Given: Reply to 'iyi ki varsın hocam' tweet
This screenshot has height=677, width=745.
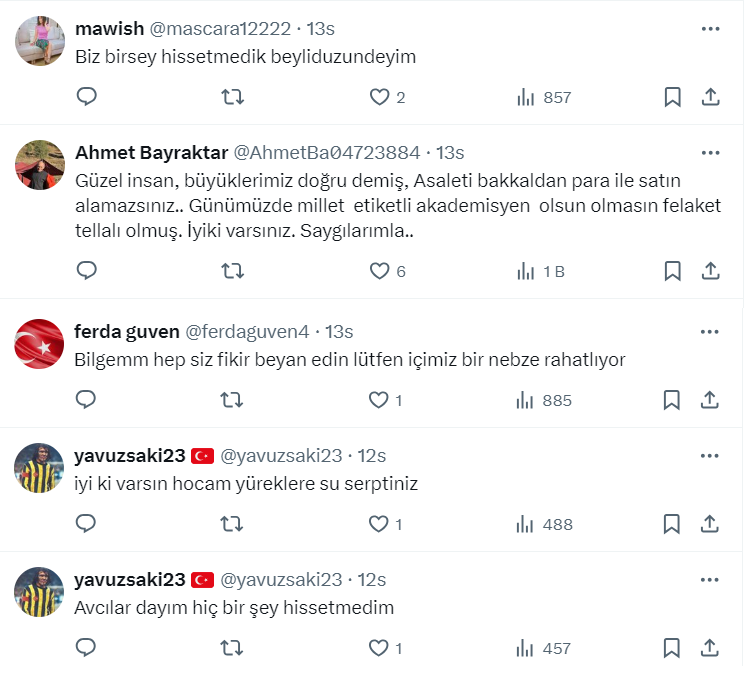Looking at the screenshot, I should pos(87,524).
